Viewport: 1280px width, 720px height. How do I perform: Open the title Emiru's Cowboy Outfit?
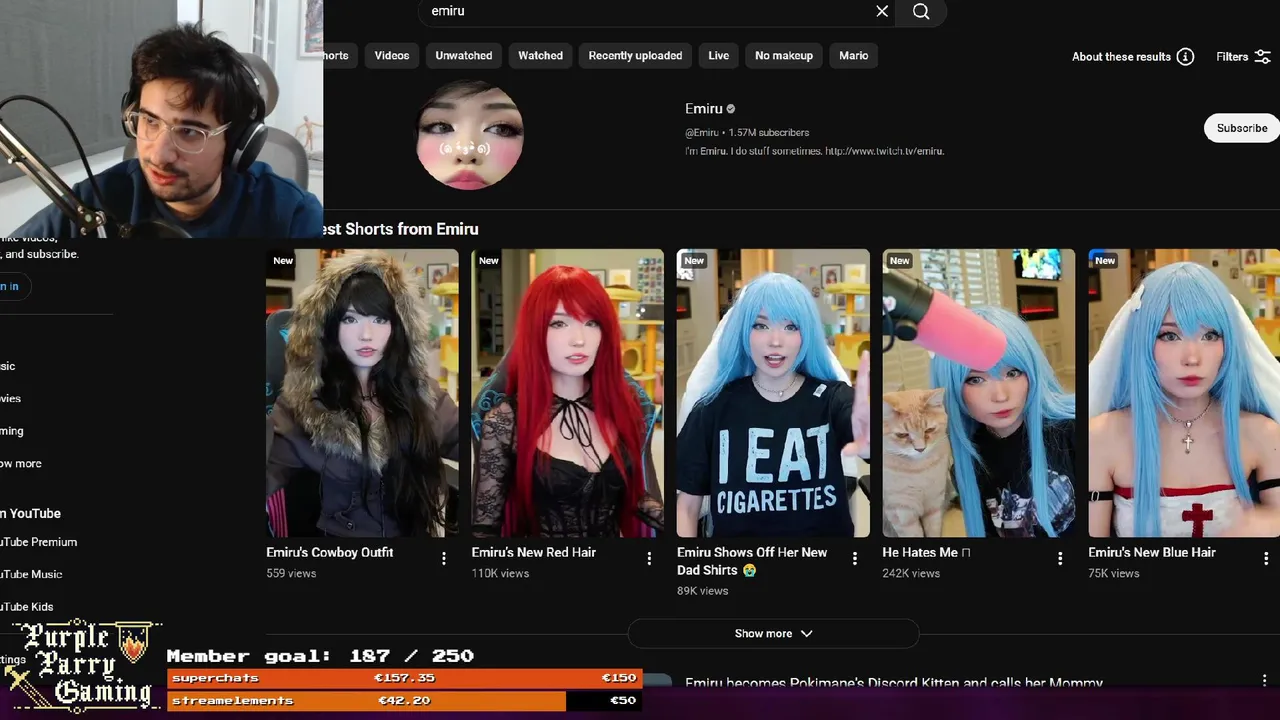[330, 552]
